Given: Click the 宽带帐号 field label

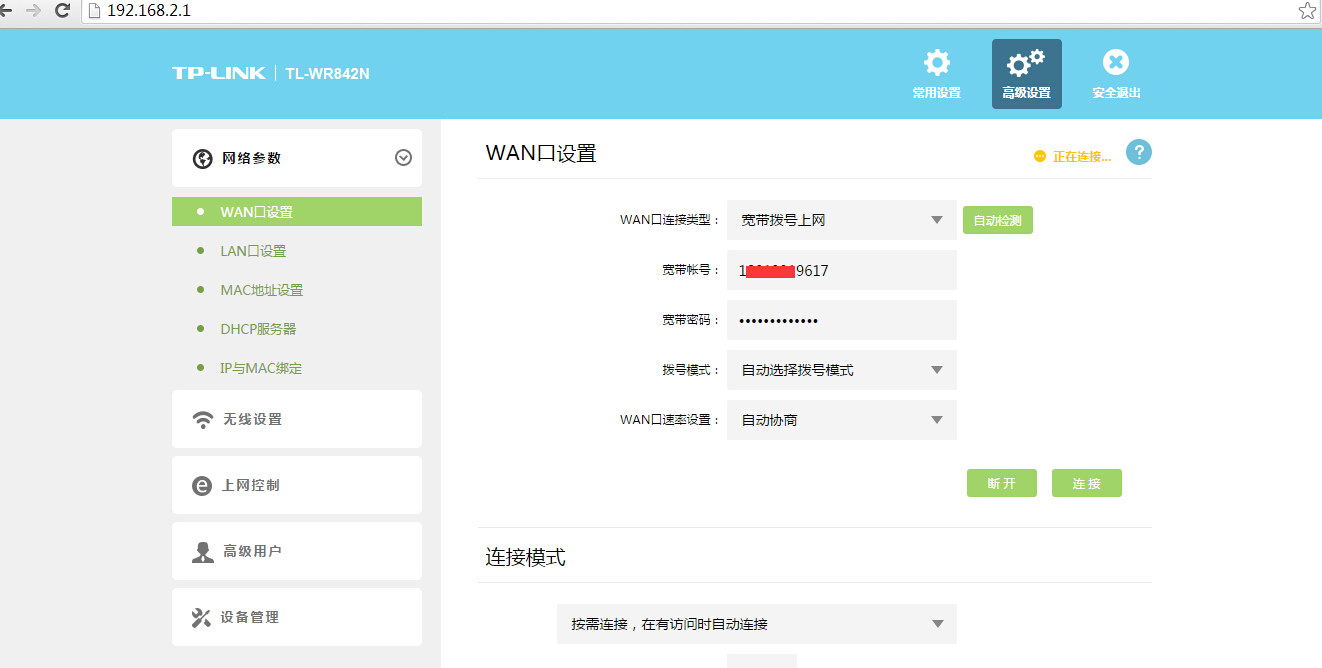Looking at the screenshot, I should (691, 270).
